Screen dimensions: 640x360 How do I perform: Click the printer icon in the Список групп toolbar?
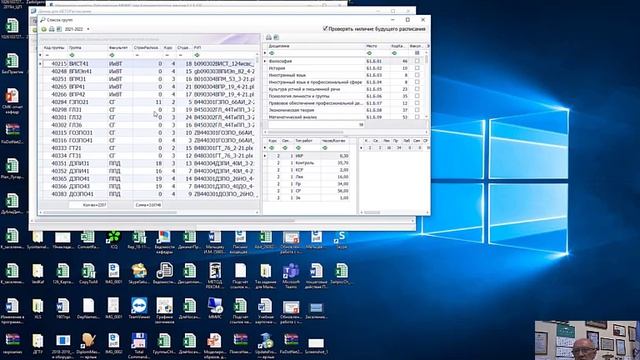51,29
